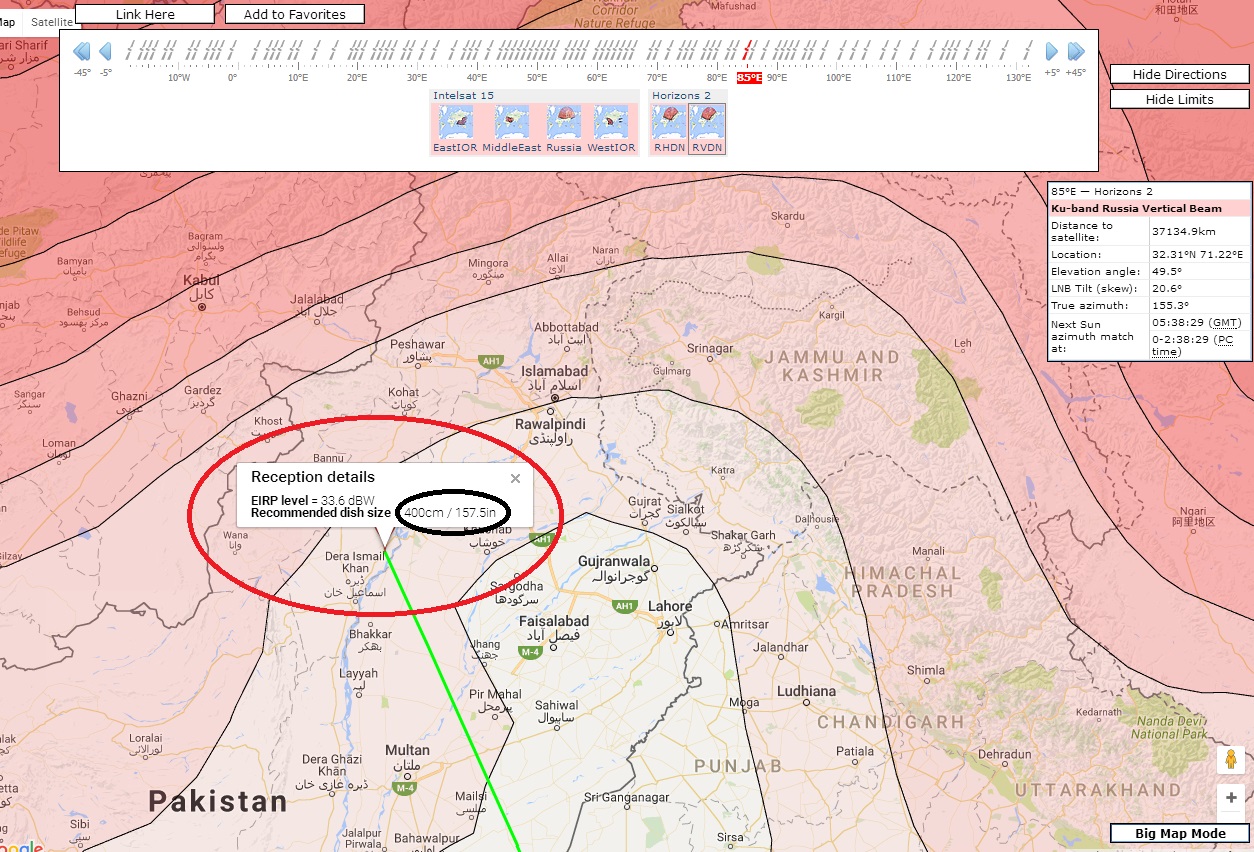Select the Horizons 2 RHDN beam
The width and height of the screenshot is (1254, 852).
(x=669, y=123)
